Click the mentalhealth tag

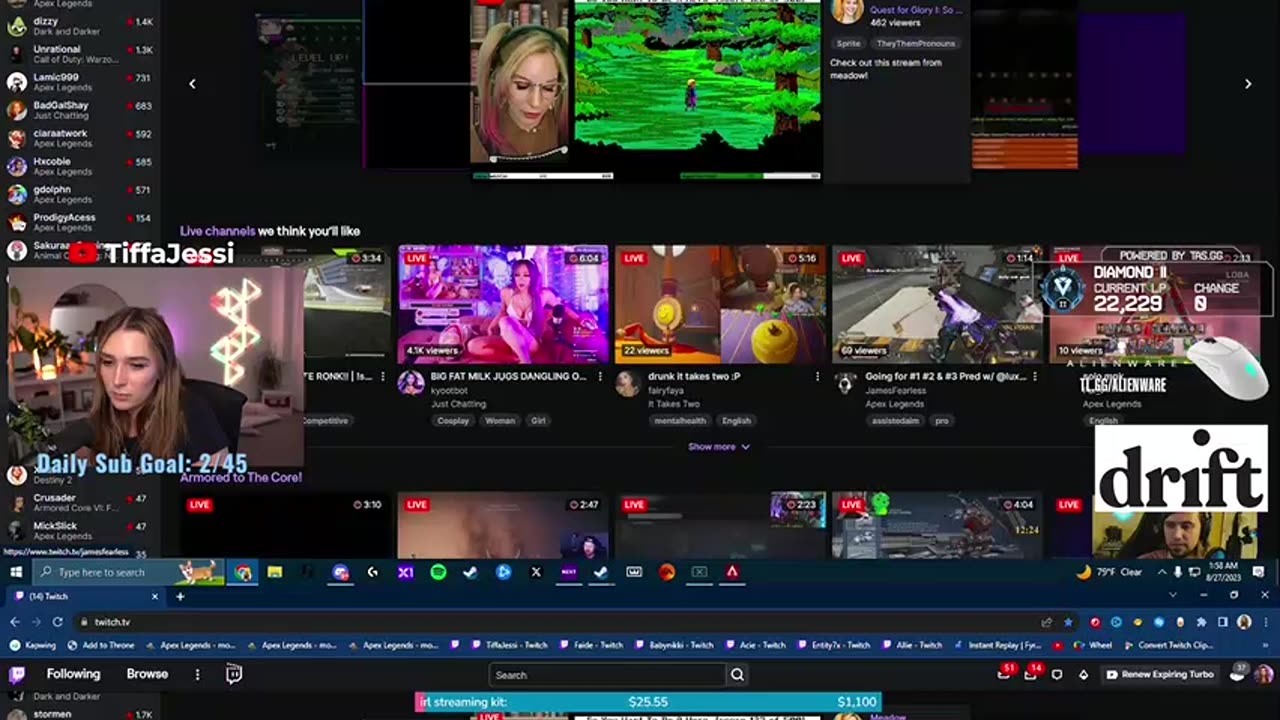coord(681,421)
